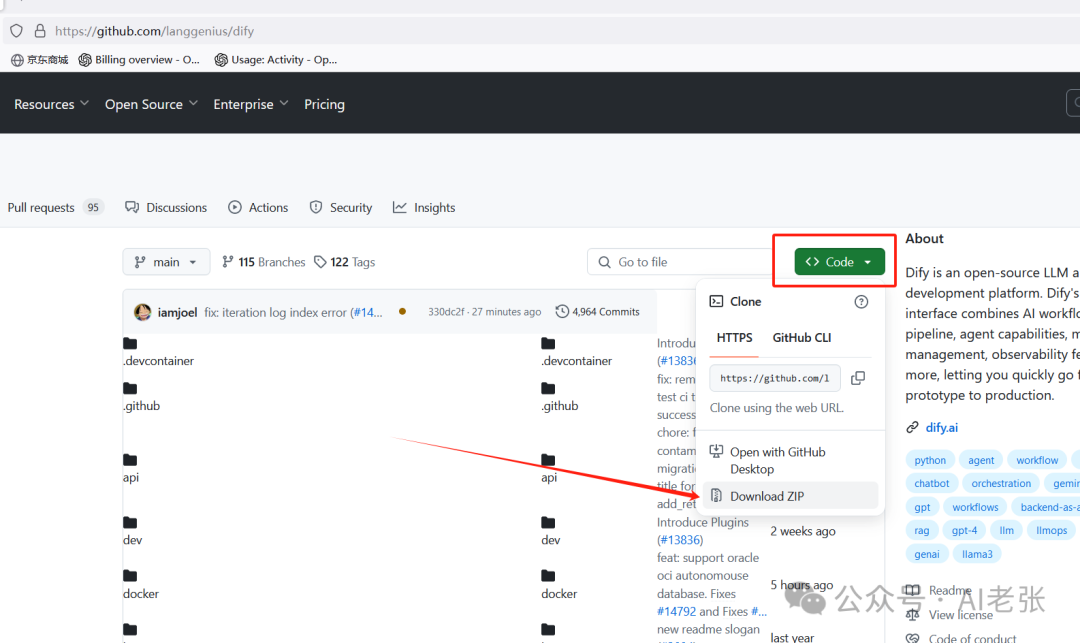View the 115 Branches link
Viewport: 1080px width, 643px height.
[264, 262]
